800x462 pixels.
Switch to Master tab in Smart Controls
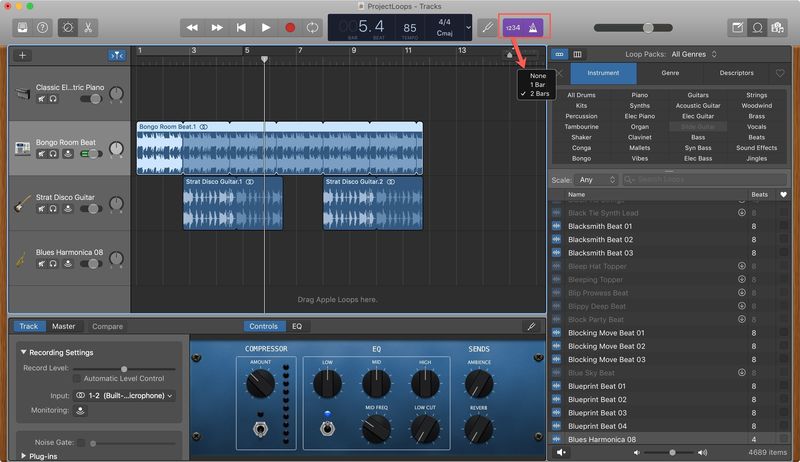[x=64, y=326]
